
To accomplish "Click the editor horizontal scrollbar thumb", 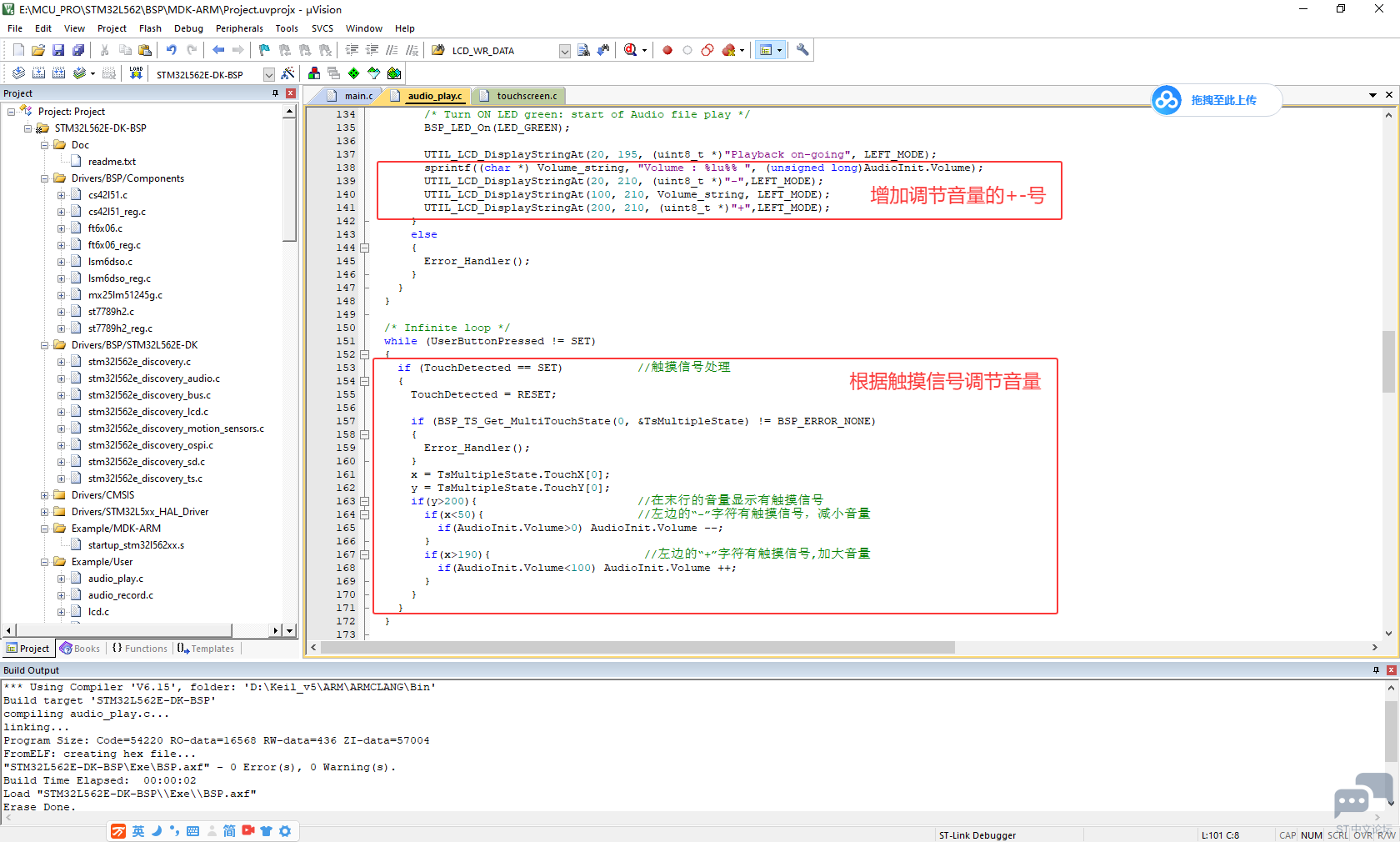I will click(638, 648).
